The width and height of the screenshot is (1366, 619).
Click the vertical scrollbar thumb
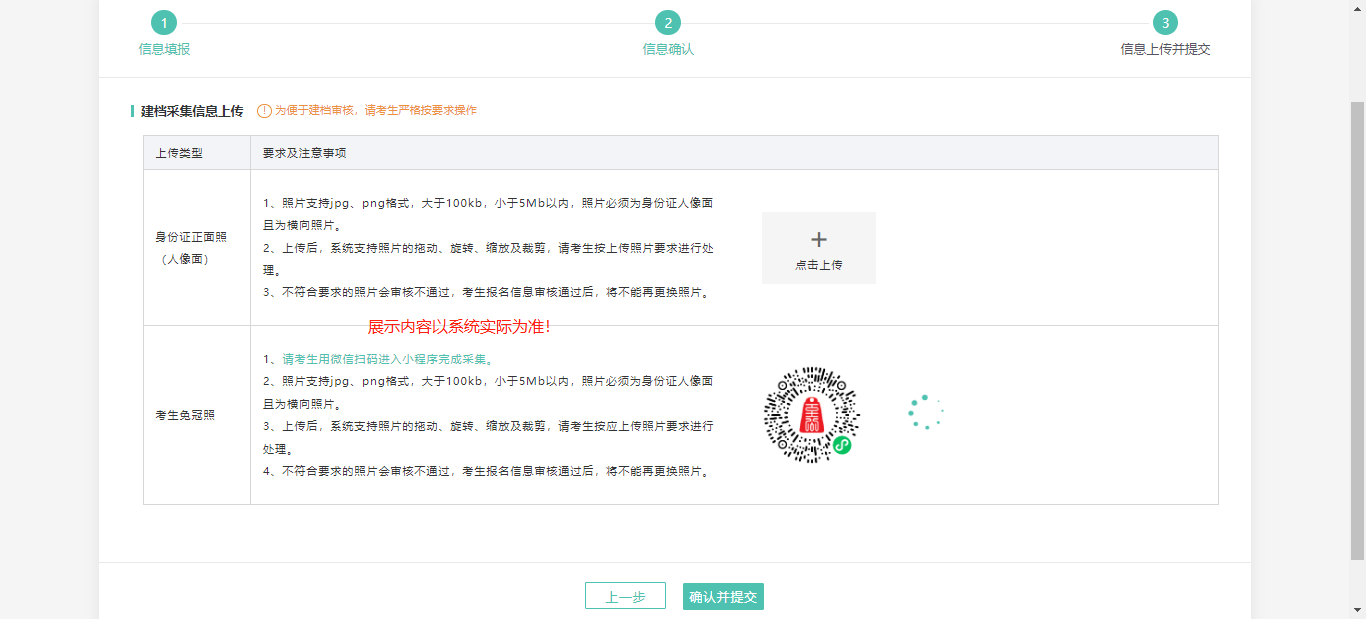[1357, 330]
